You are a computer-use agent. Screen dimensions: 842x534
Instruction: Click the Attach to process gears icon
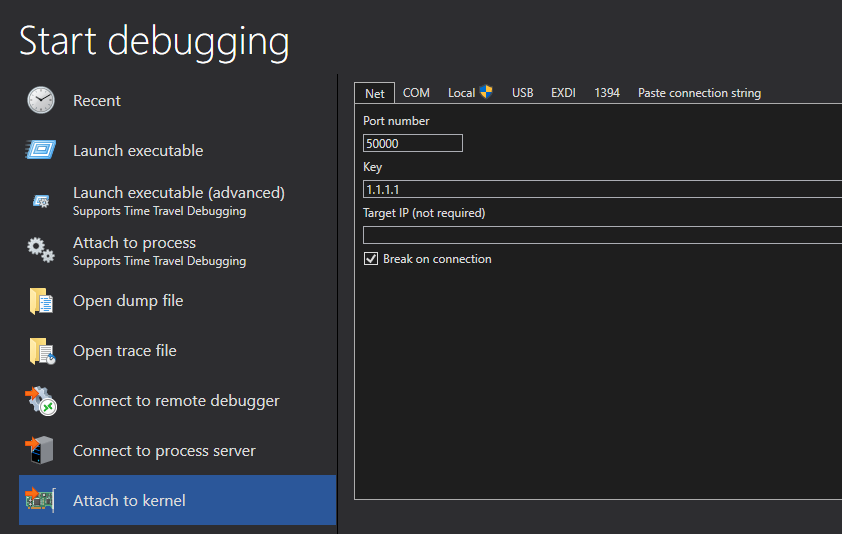pyautogui.click(x=41, y=250)
